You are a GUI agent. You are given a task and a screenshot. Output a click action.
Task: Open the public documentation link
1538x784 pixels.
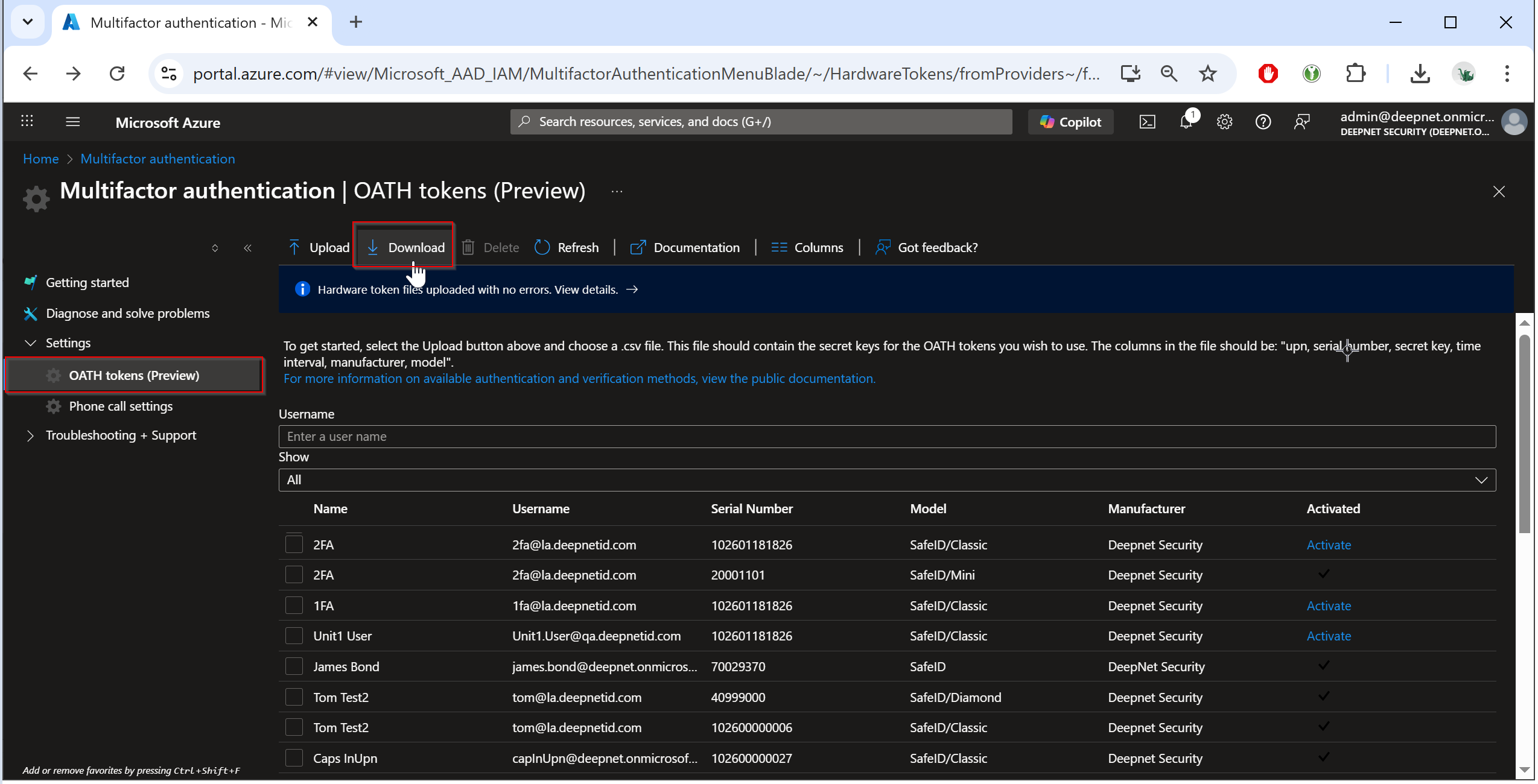[x=579, y=379]
